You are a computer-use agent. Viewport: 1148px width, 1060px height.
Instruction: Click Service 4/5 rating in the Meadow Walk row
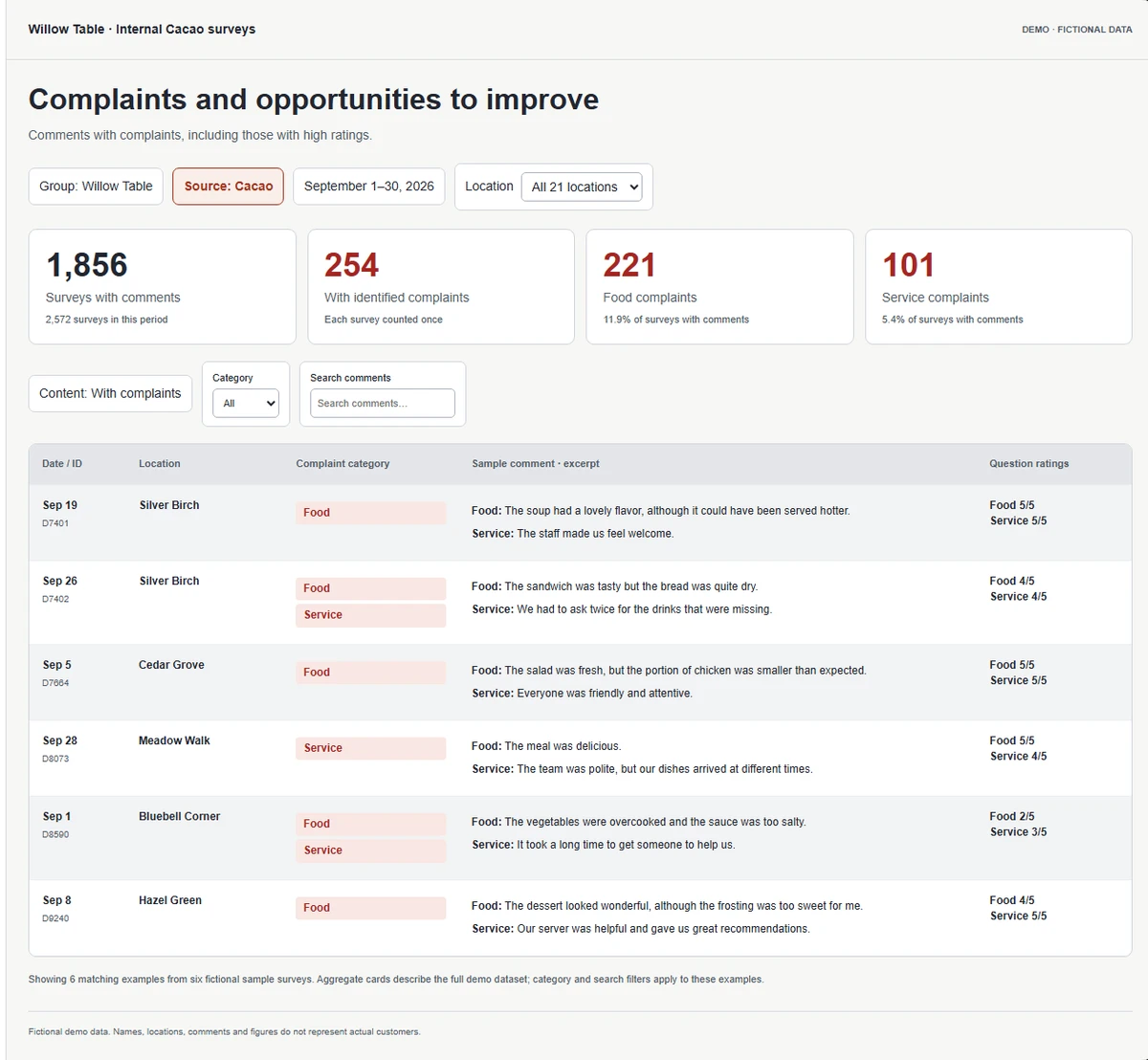coord(1018,757)
